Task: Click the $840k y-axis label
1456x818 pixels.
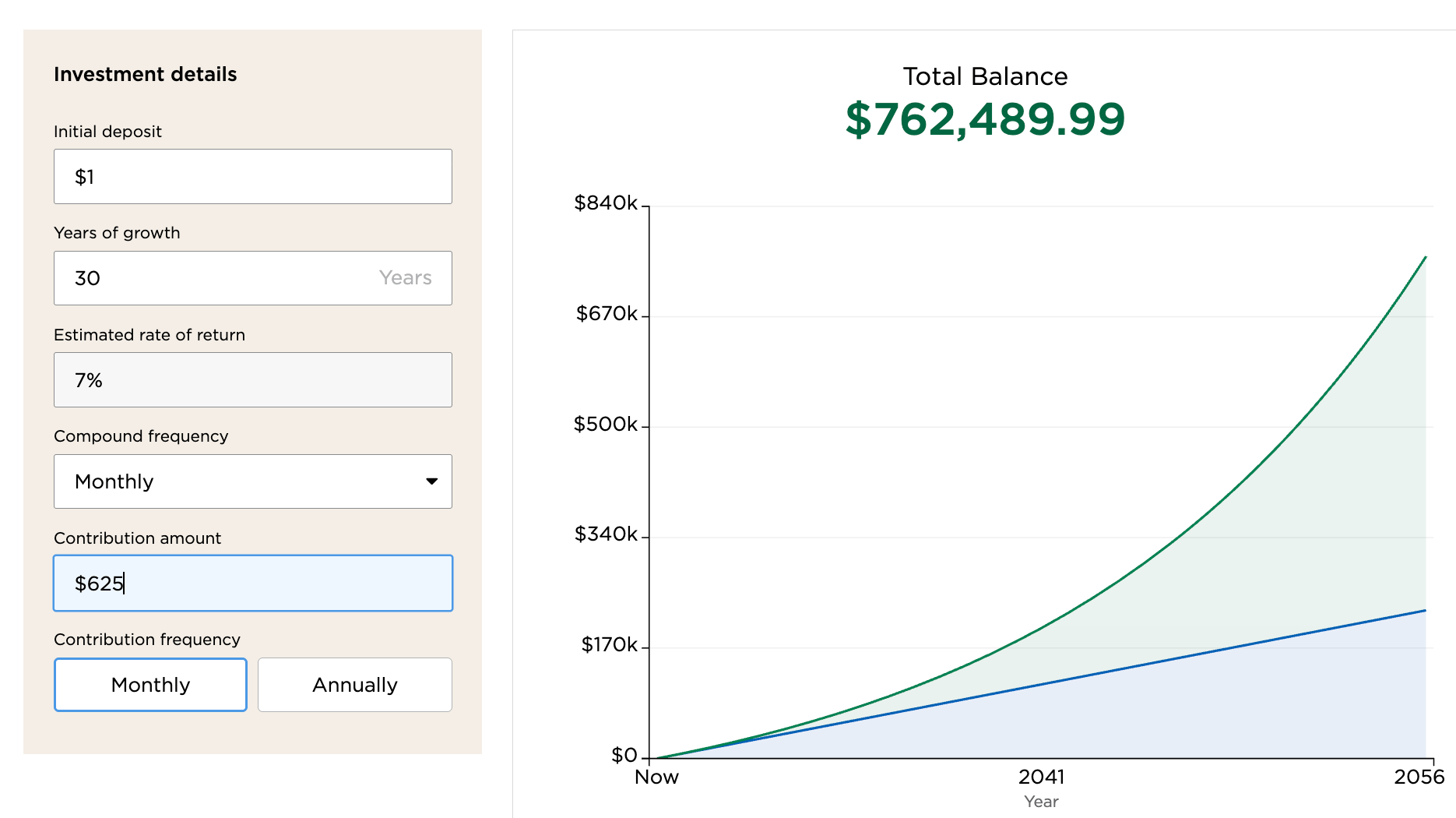Action: coord(605,203)
